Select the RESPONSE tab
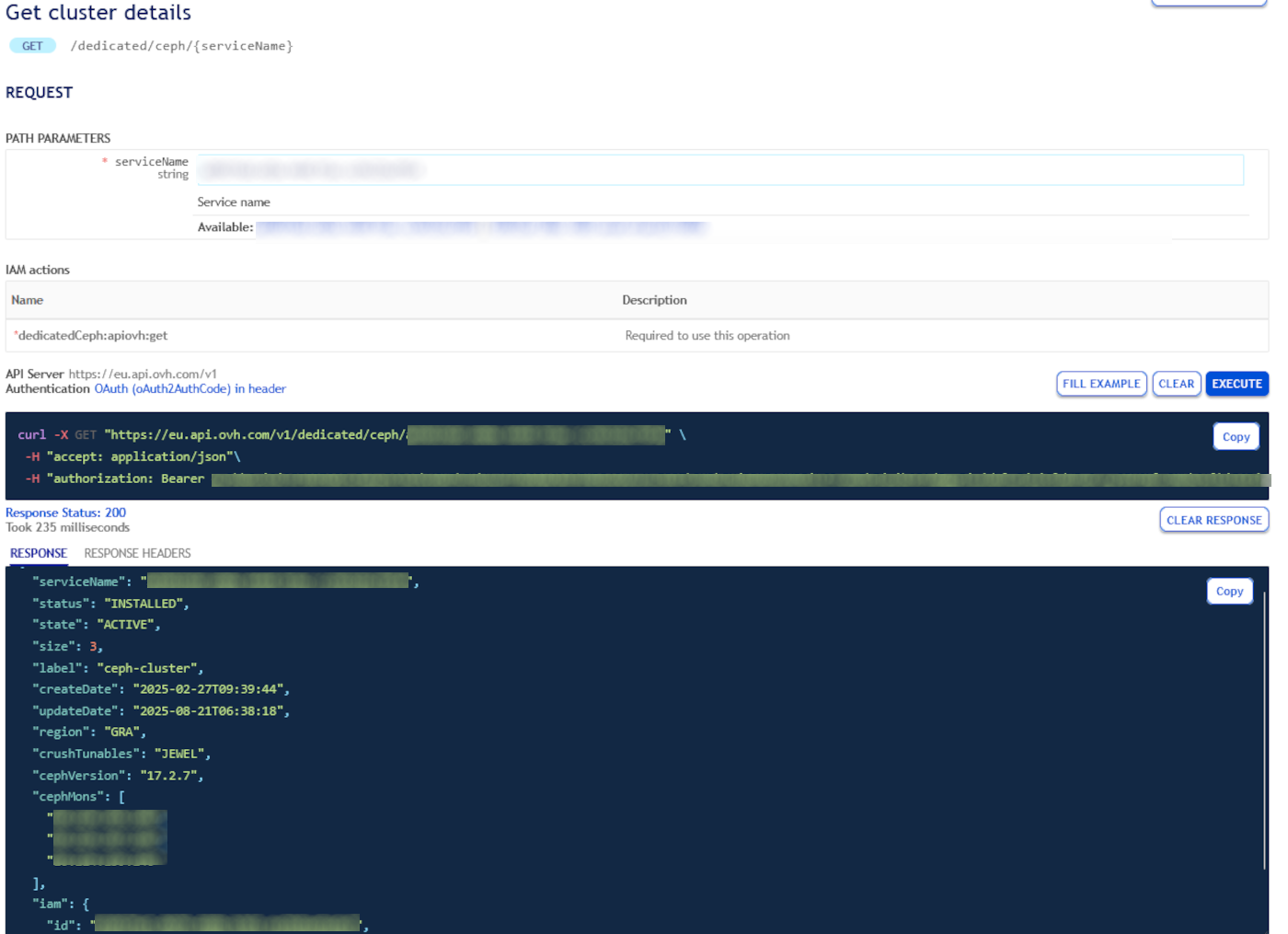The image size is (1288, 934). coord(38,553)
